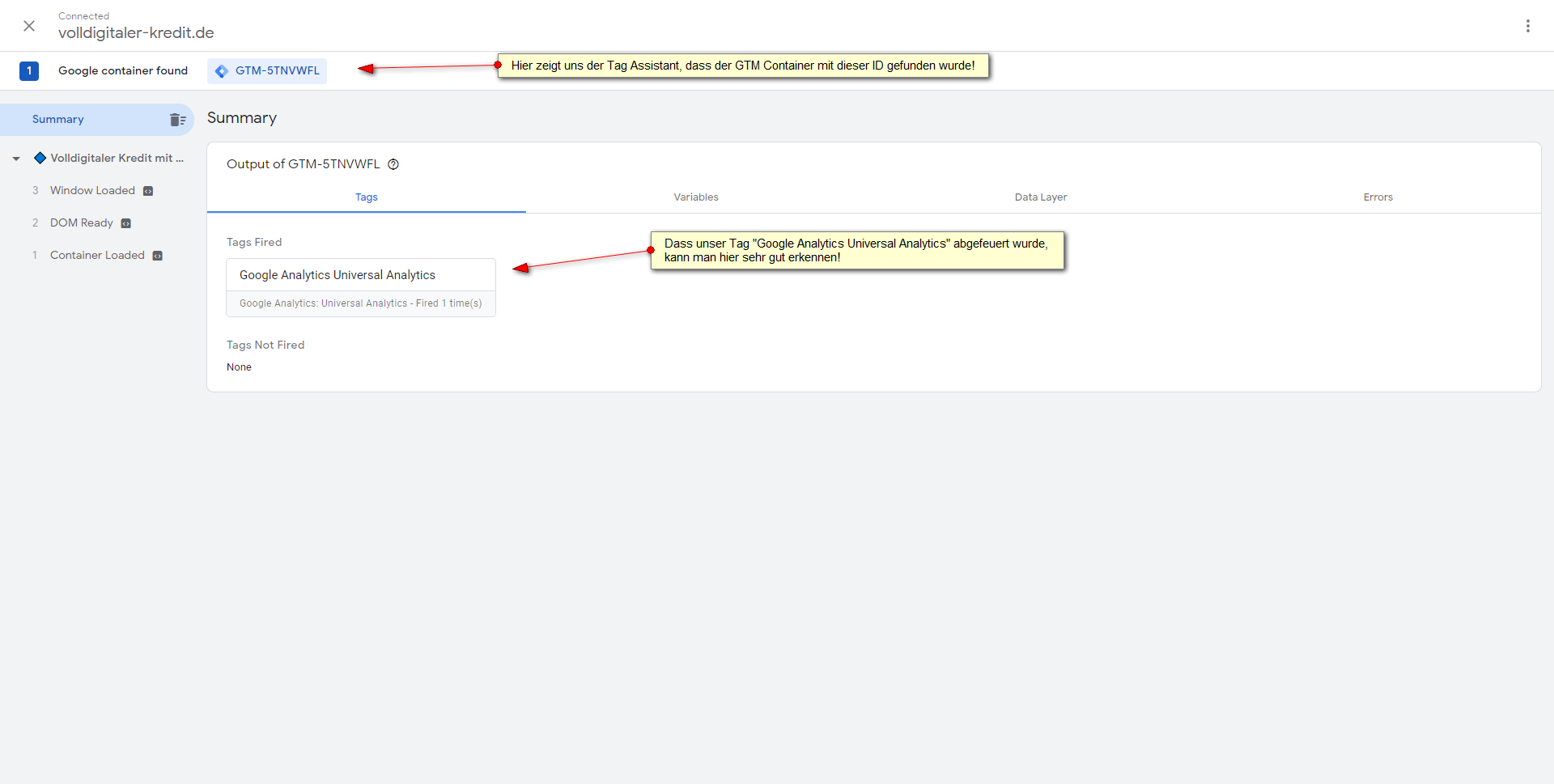
Task: Click the blue diamond icon beside Volldigitaler Kredit
Action: pyautogui.click(x=40, y=158)
